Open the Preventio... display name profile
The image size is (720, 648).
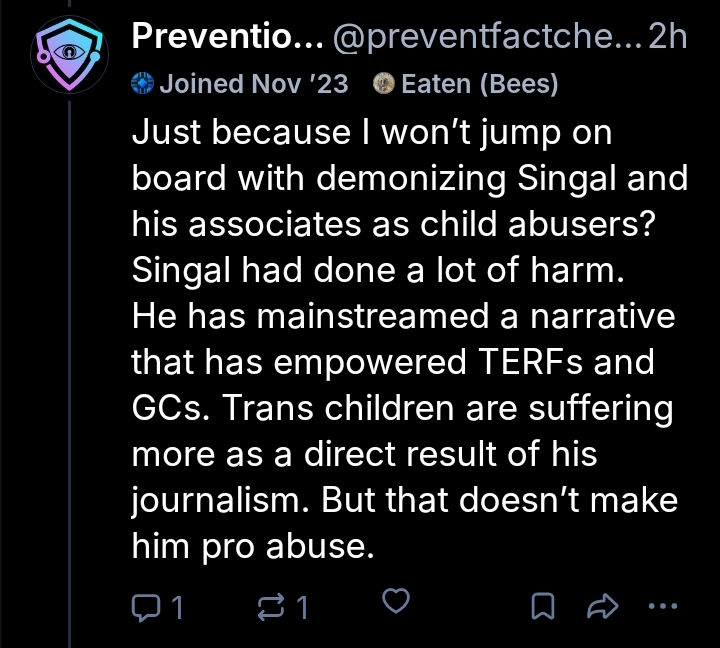tap(228, 40)
